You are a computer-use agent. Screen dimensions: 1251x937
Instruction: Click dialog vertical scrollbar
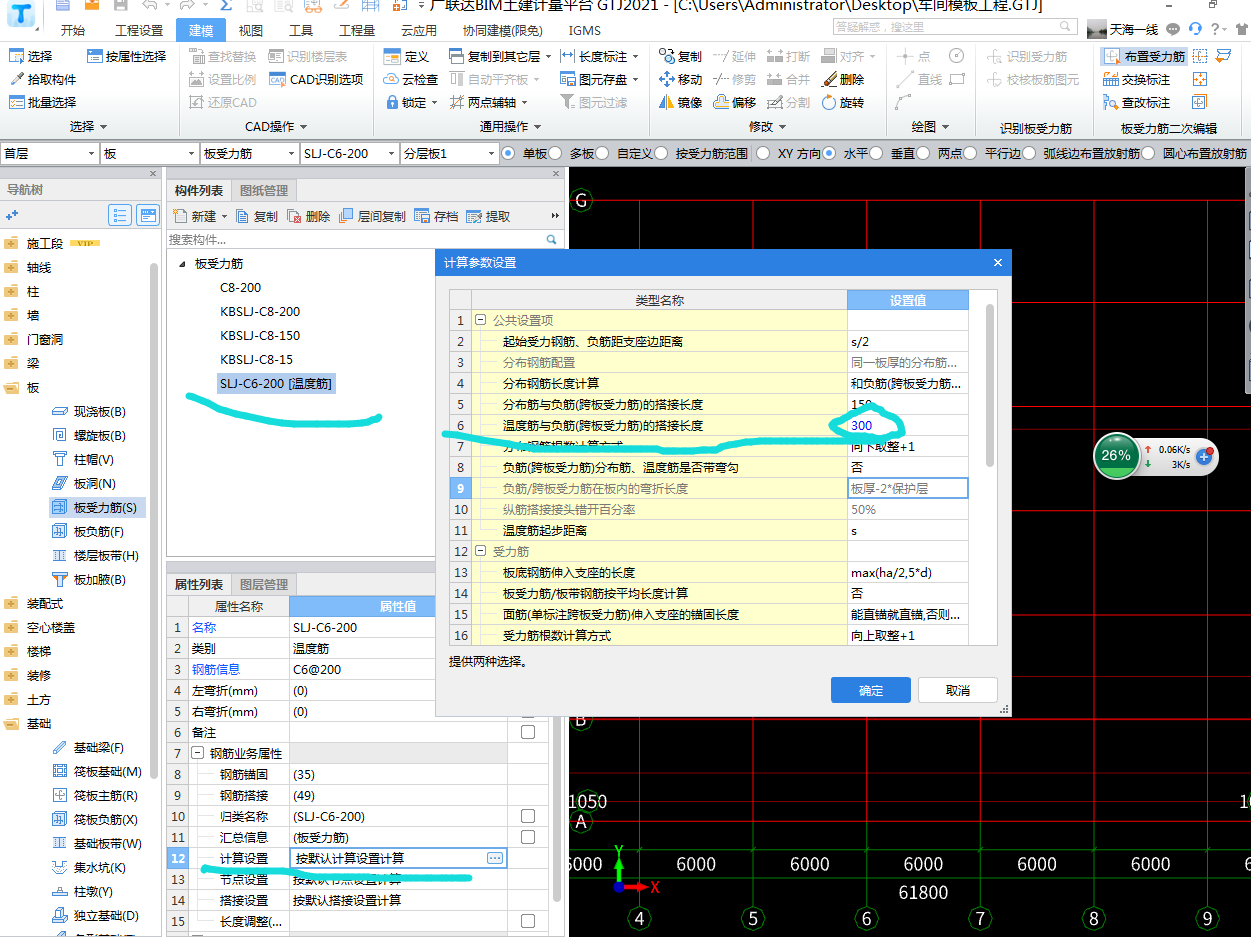990,386
